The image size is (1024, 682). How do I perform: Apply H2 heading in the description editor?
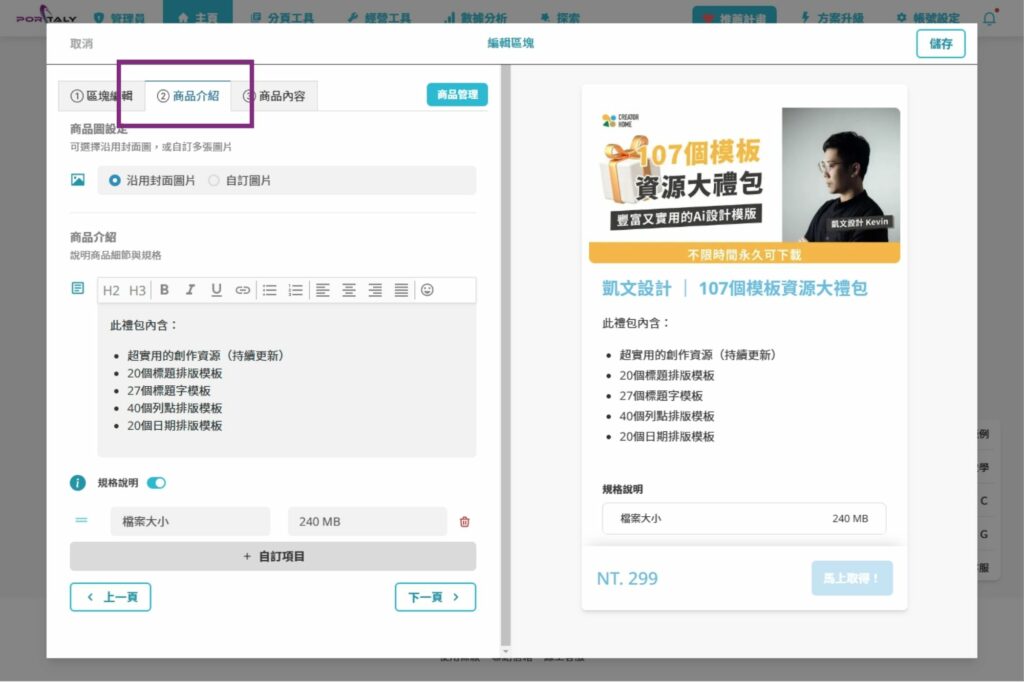point(111,290)
